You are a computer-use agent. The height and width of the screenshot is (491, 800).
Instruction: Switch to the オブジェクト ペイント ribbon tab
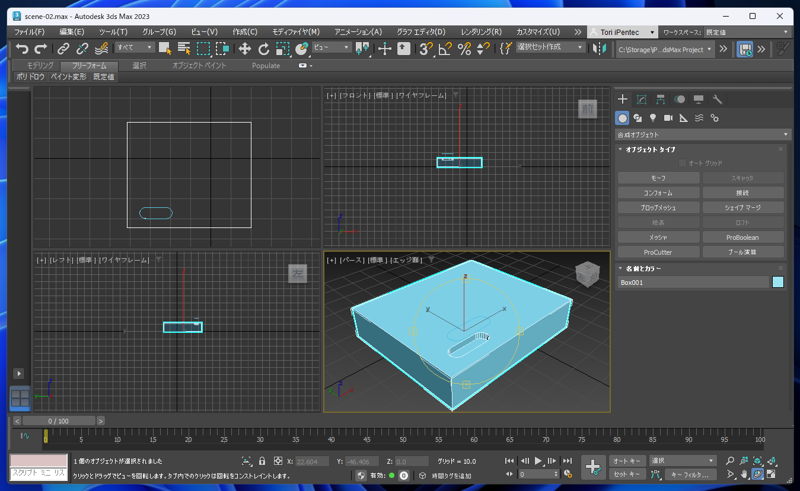(x=199, y=66)
